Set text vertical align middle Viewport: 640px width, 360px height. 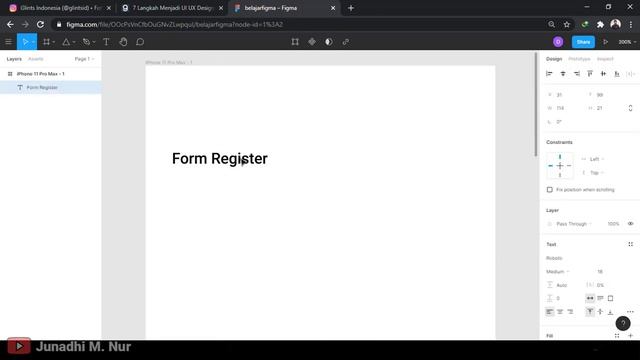pos(600,312)
